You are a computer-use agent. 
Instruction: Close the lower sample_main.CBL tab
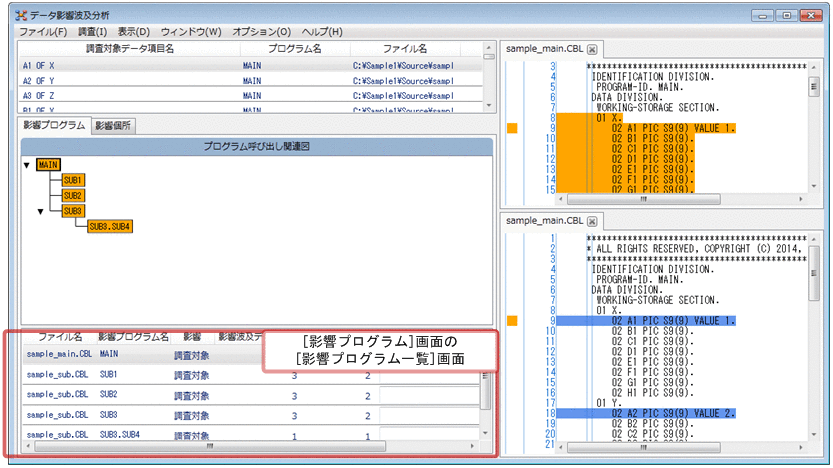click(592, 222)
